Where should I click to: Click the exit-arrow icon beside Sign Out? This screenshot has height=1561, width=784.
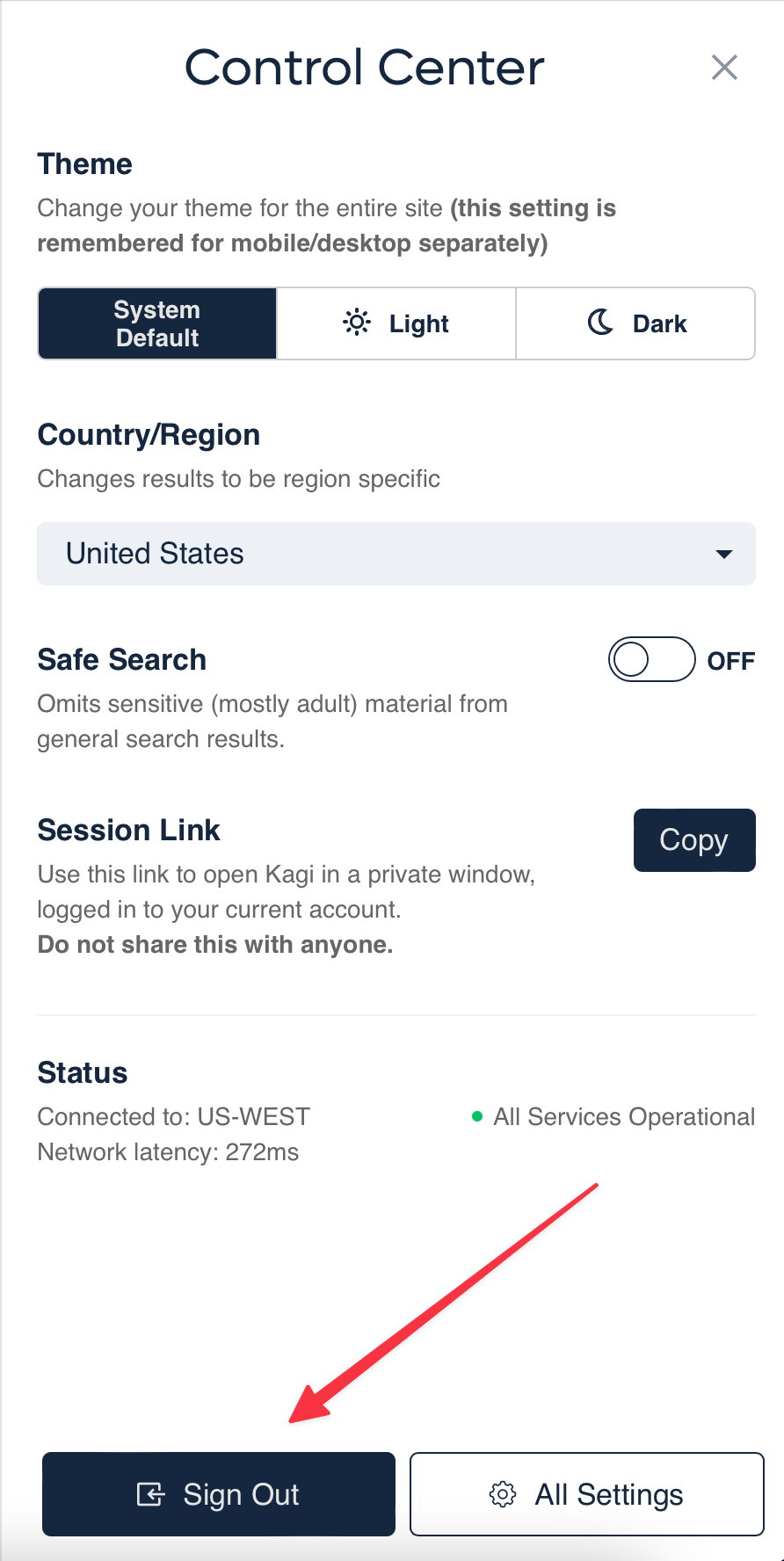(x=150, y=1494)
